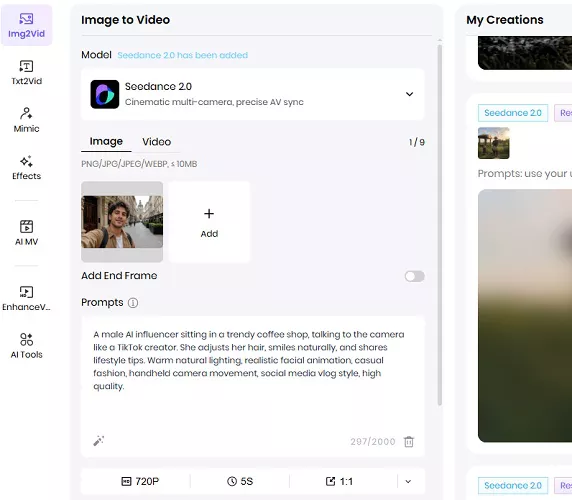
Task: Click the Seedance 2.0 model logo icon
Action: click(105, 94)
